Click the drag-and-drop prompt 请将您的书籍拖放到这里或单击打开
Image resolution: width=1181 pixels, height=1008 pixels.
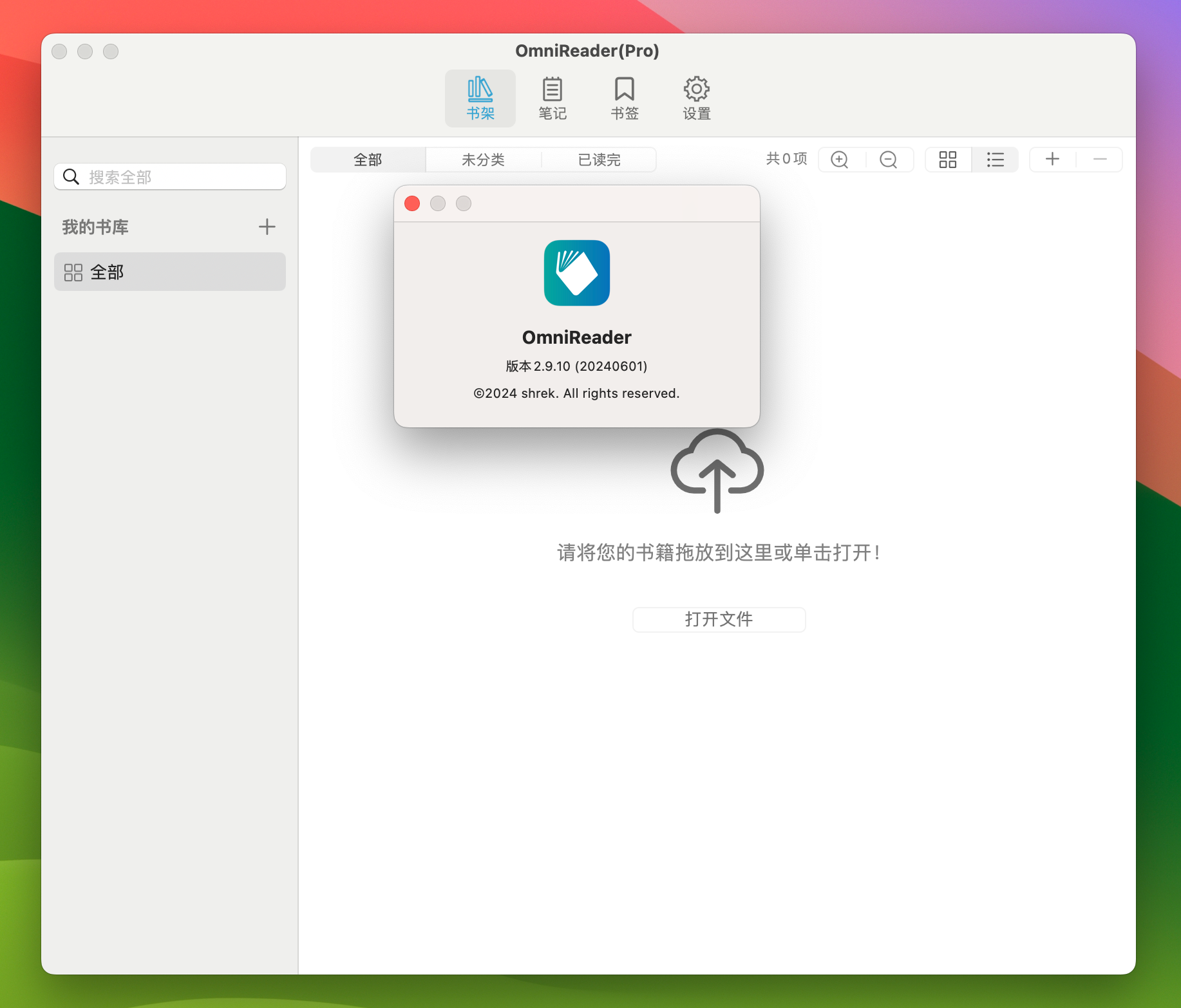point(719,552)
